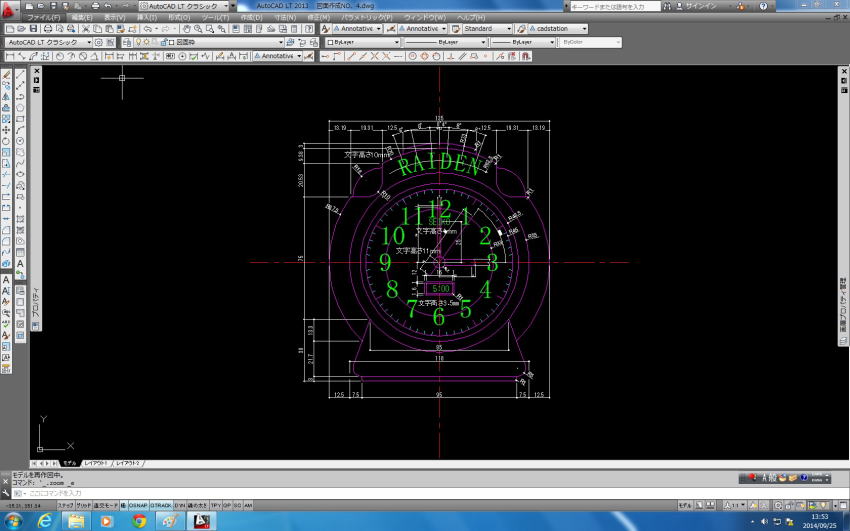850x531 pixels.
Task: Select the Erase tool in Modify toolbar
Action: (7, 74)
